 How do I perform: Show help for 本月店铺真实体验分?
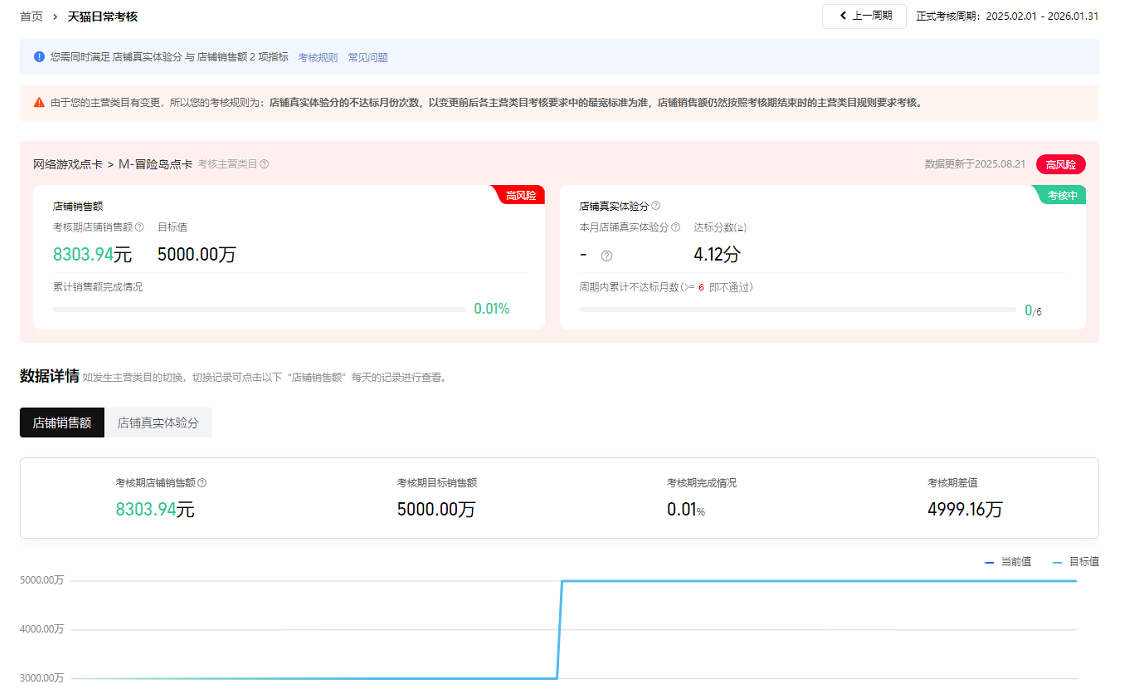coord(676,227)
